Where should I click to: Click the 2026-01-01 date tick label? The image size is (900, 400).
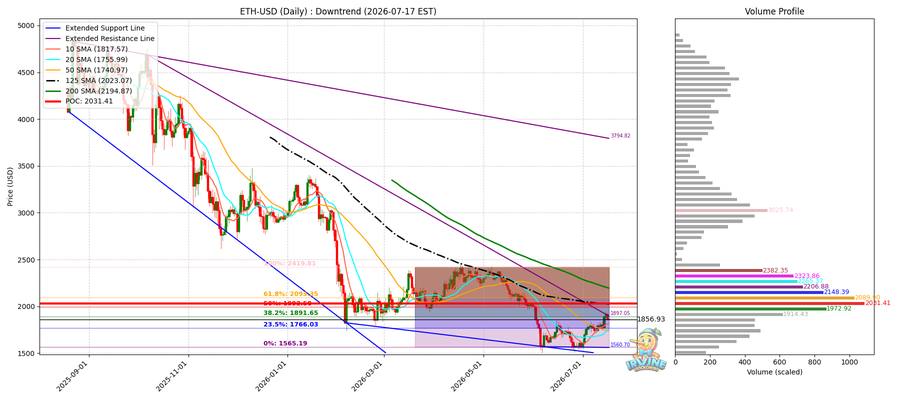pyautogui.click(x=271, y=376)
